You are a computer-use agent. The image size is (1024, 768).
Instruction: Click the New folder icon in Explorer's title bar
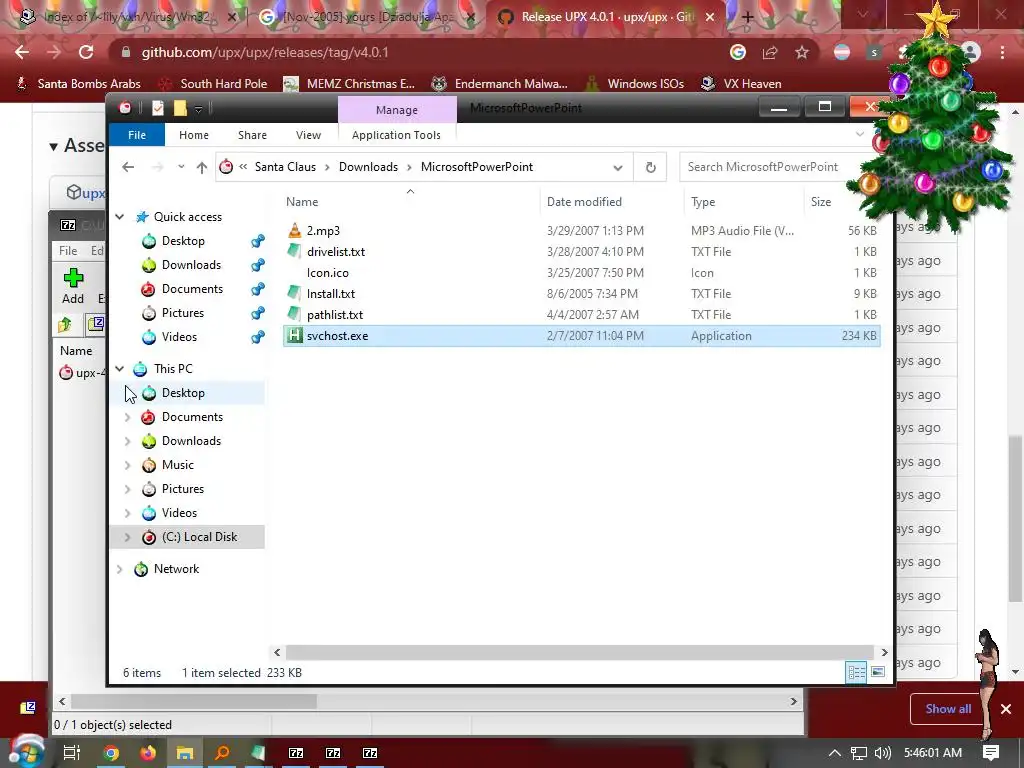click(x=180, y=108)
